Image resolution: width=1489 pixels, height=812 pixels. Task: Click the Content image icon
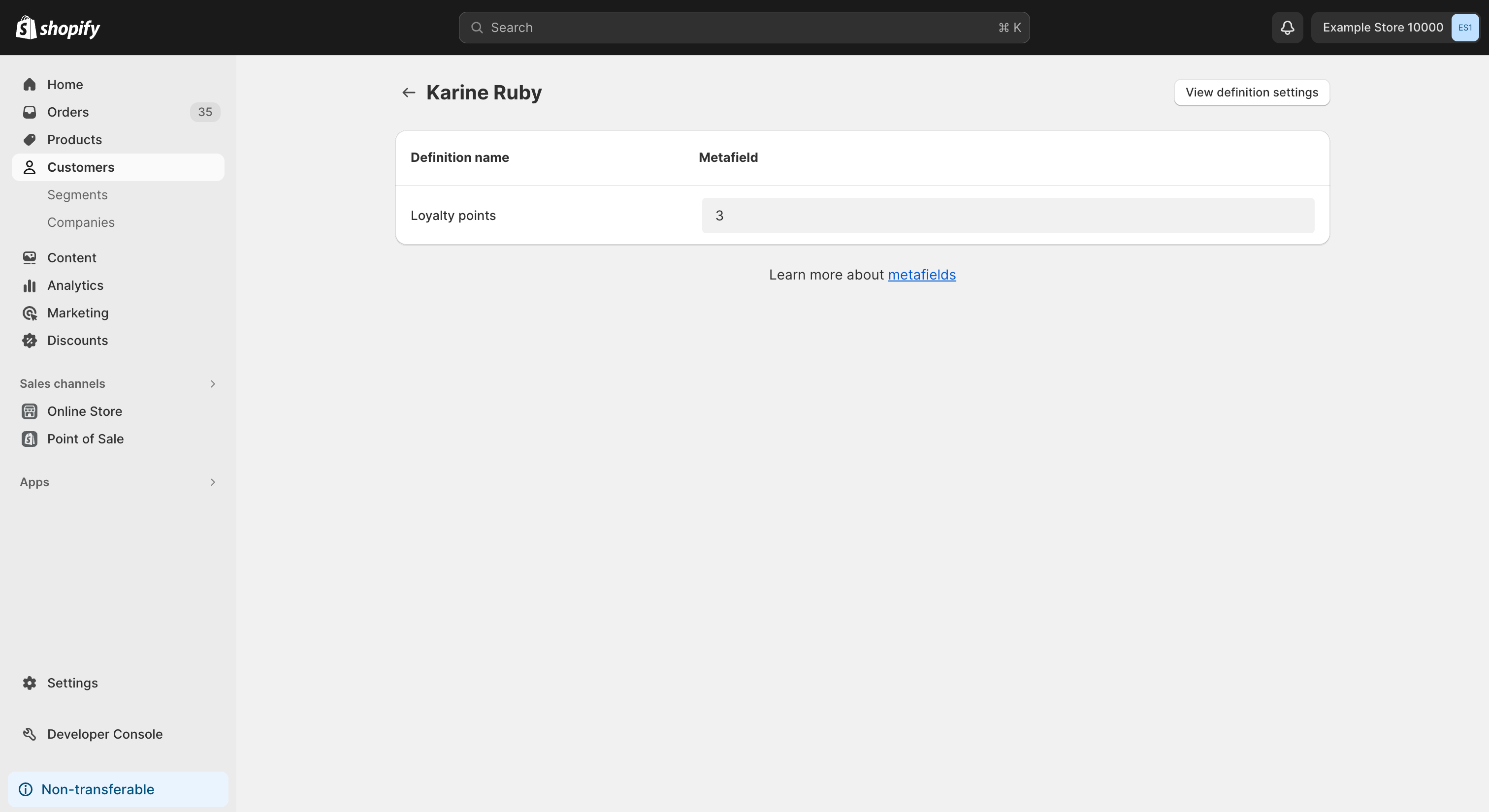pos(30,257)
